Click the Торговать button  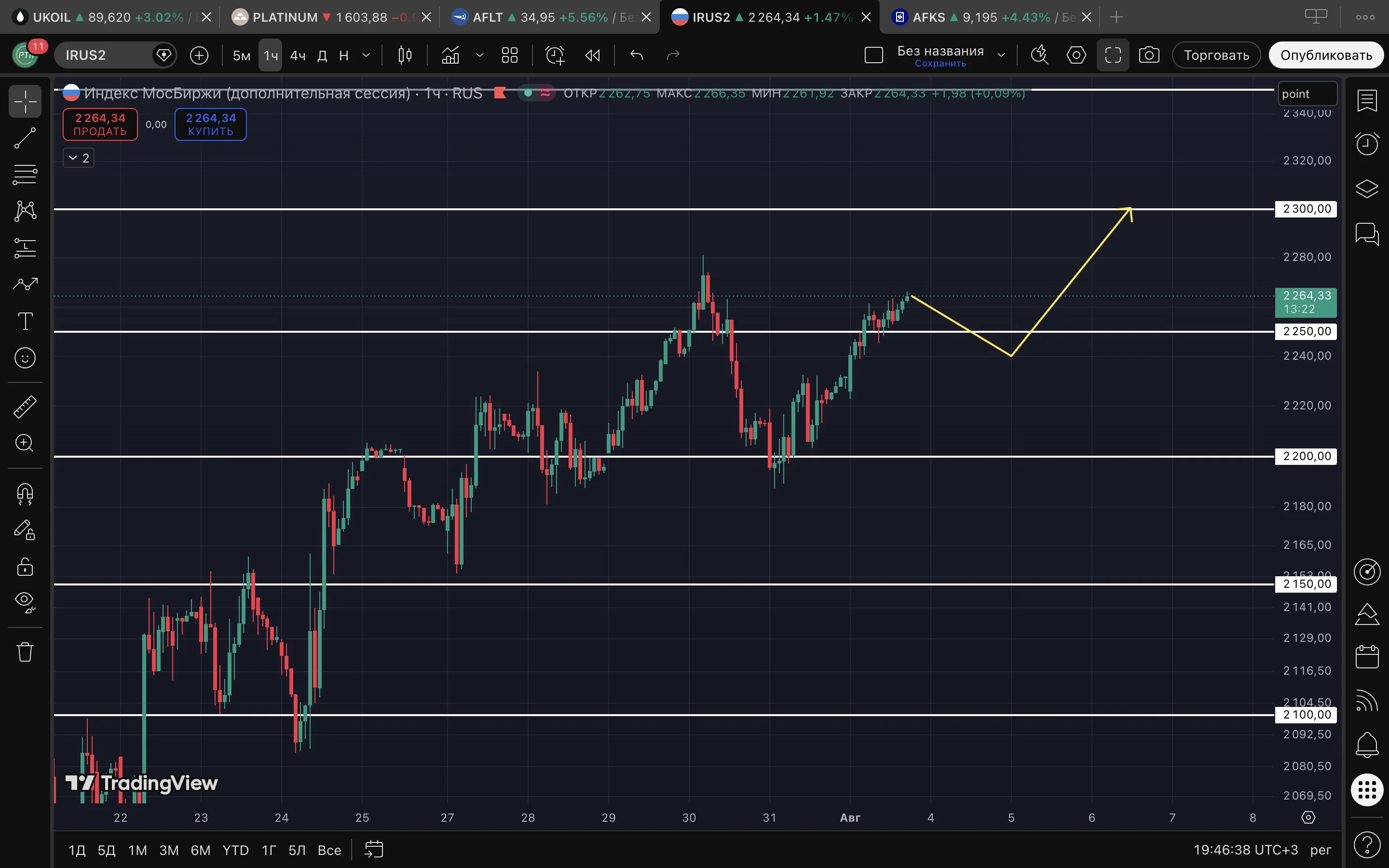(1216, 55)
